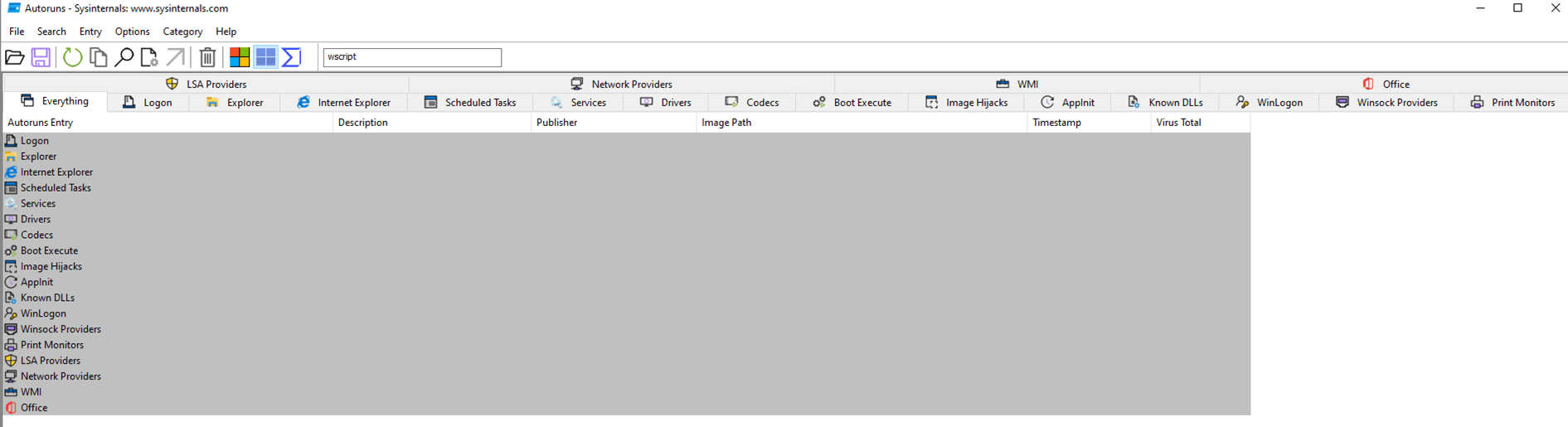This screenshot has height=427, width=1568.
Task: Click the file properties gear icon
Action: point(149,57)
